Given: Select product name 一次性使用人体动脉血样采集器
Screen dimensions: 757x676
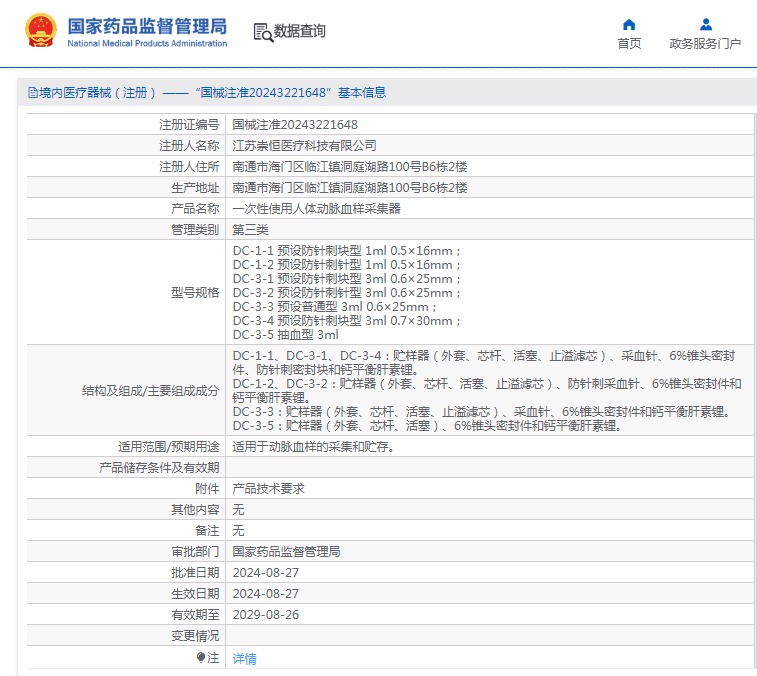Looking at the screenshot, I should 316,209.
